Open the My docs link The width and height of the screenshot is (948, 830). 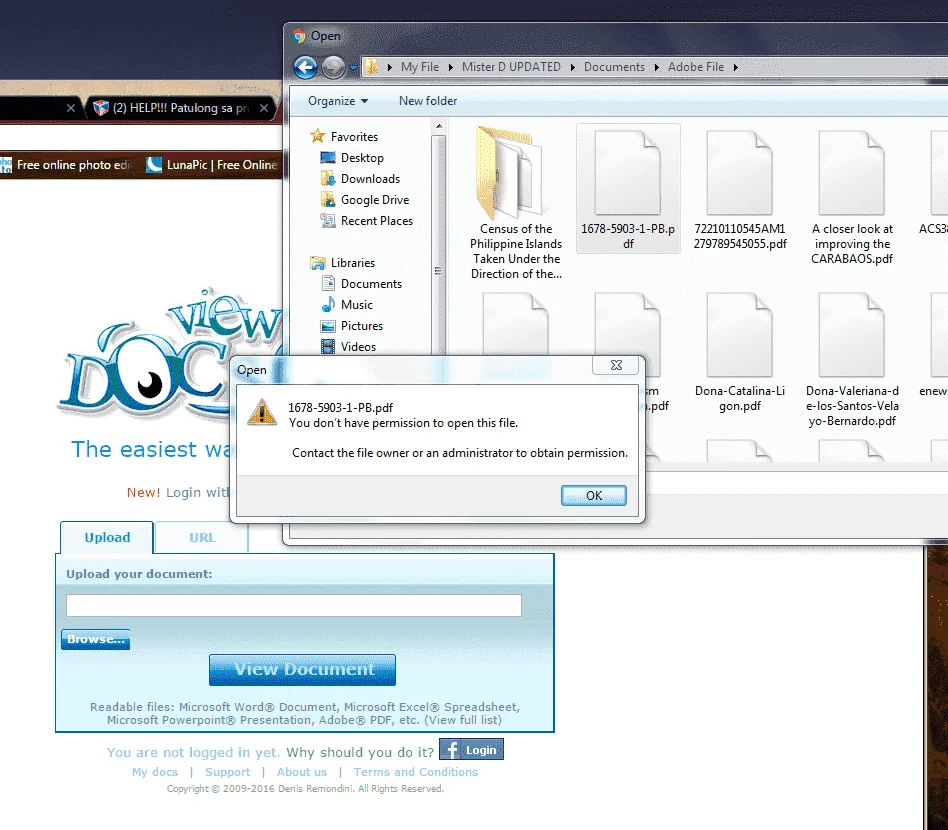coord(155,772)
